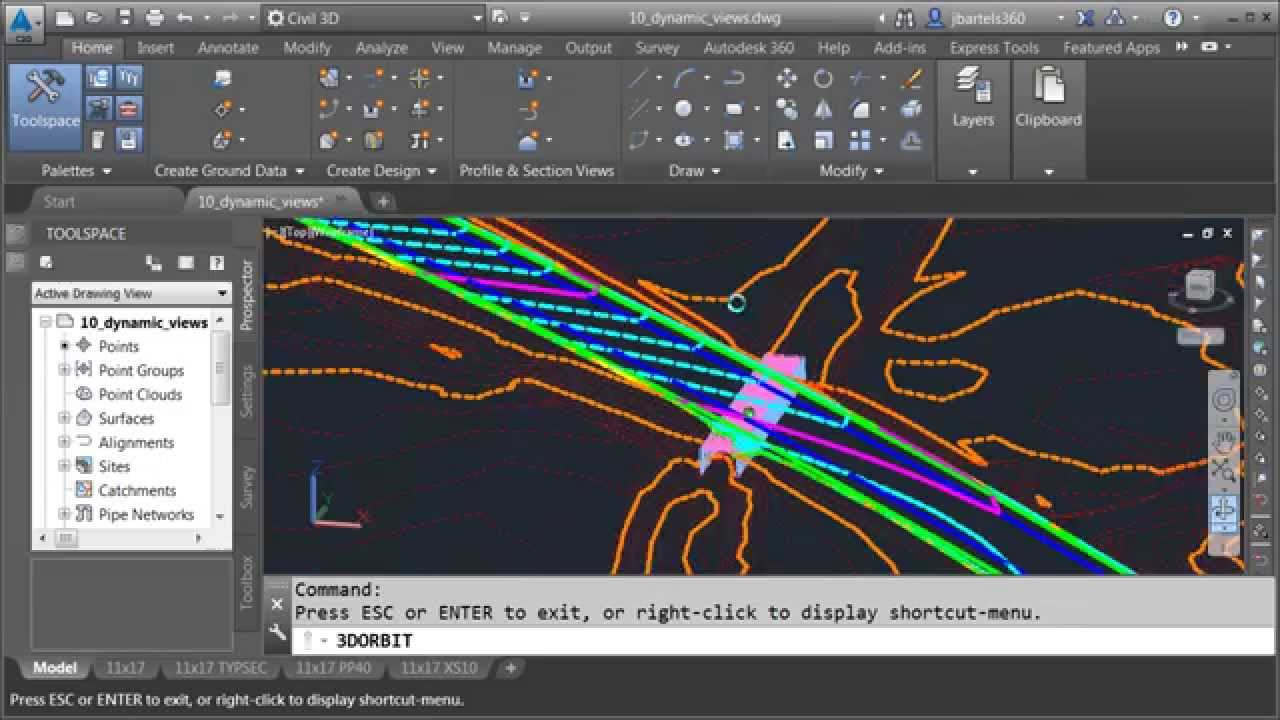Screen dimensions: 1280x720
Task: Switch to the 11x17 TYPSEC layout tab
Action: click(x=221, y=668)
